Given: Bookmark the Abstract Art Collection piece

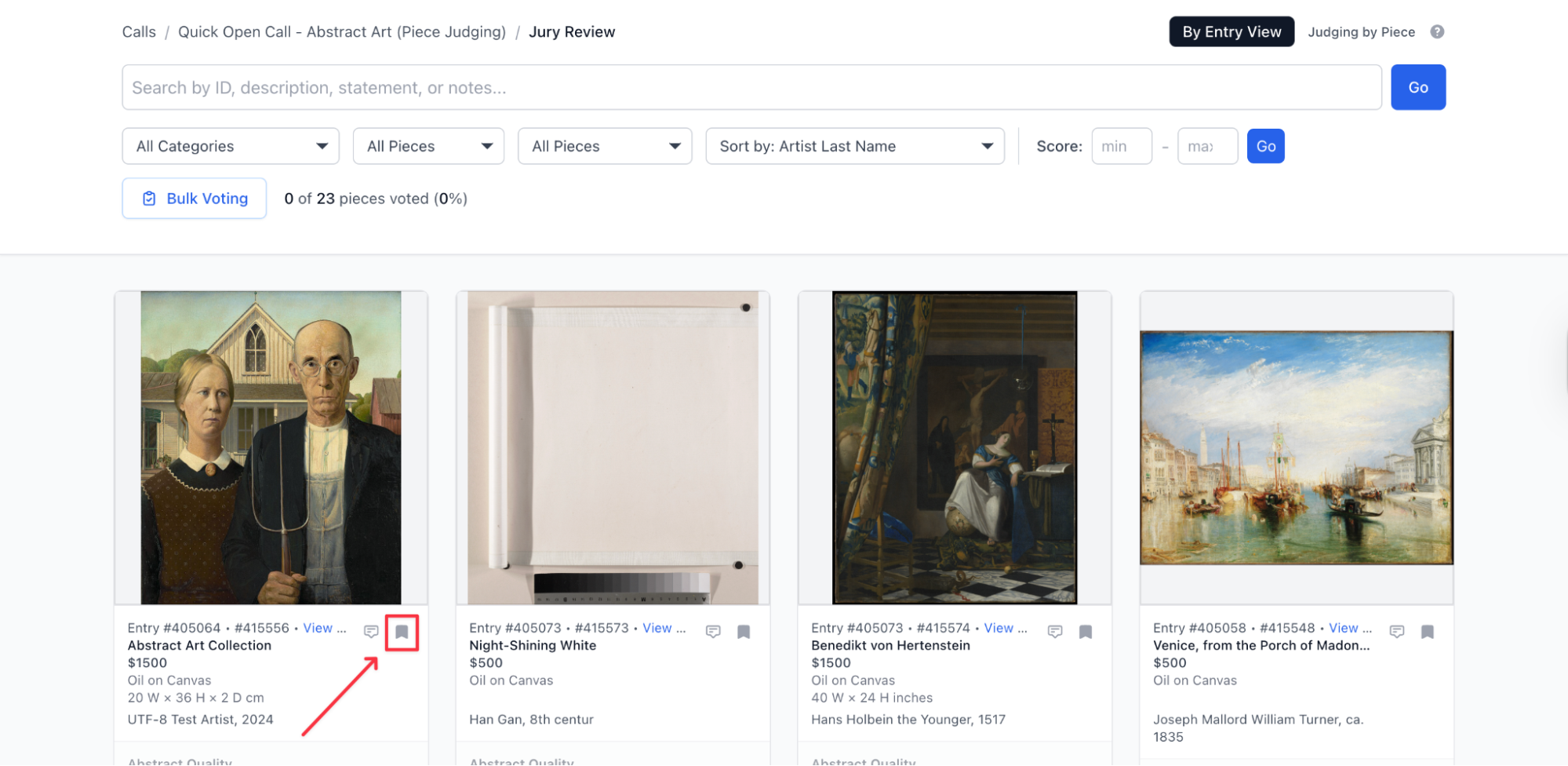Looking at the screenshot, I should 402,632.
